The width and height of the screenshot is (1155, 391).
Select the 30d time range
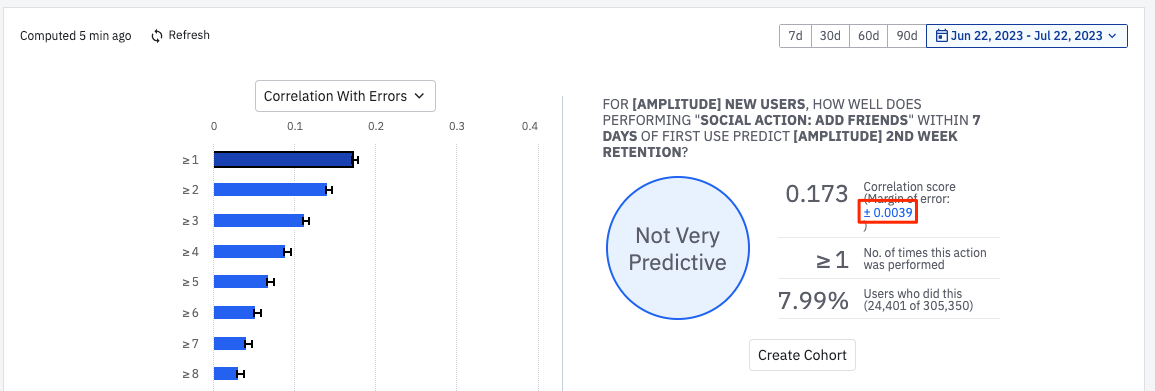point(830,35)
